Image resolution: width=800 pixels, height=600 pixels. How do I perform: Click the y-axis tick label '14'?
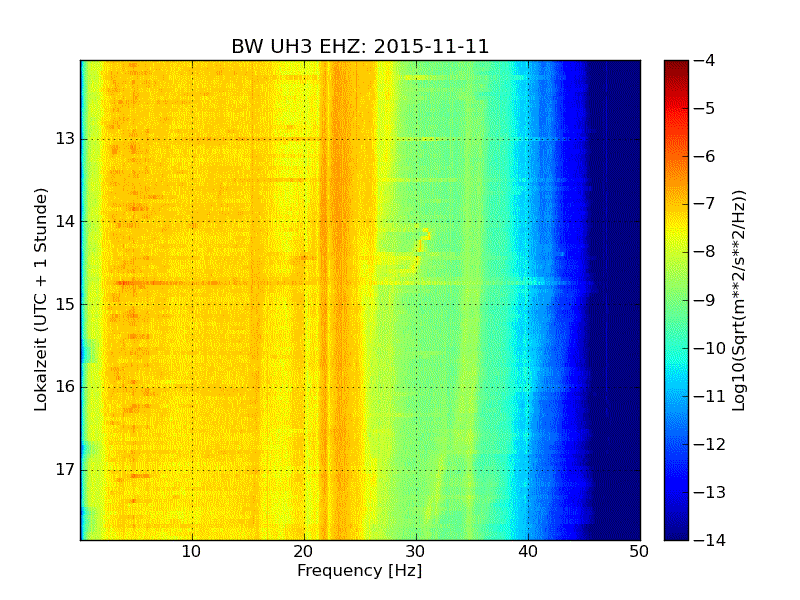[x=65, y=221]
